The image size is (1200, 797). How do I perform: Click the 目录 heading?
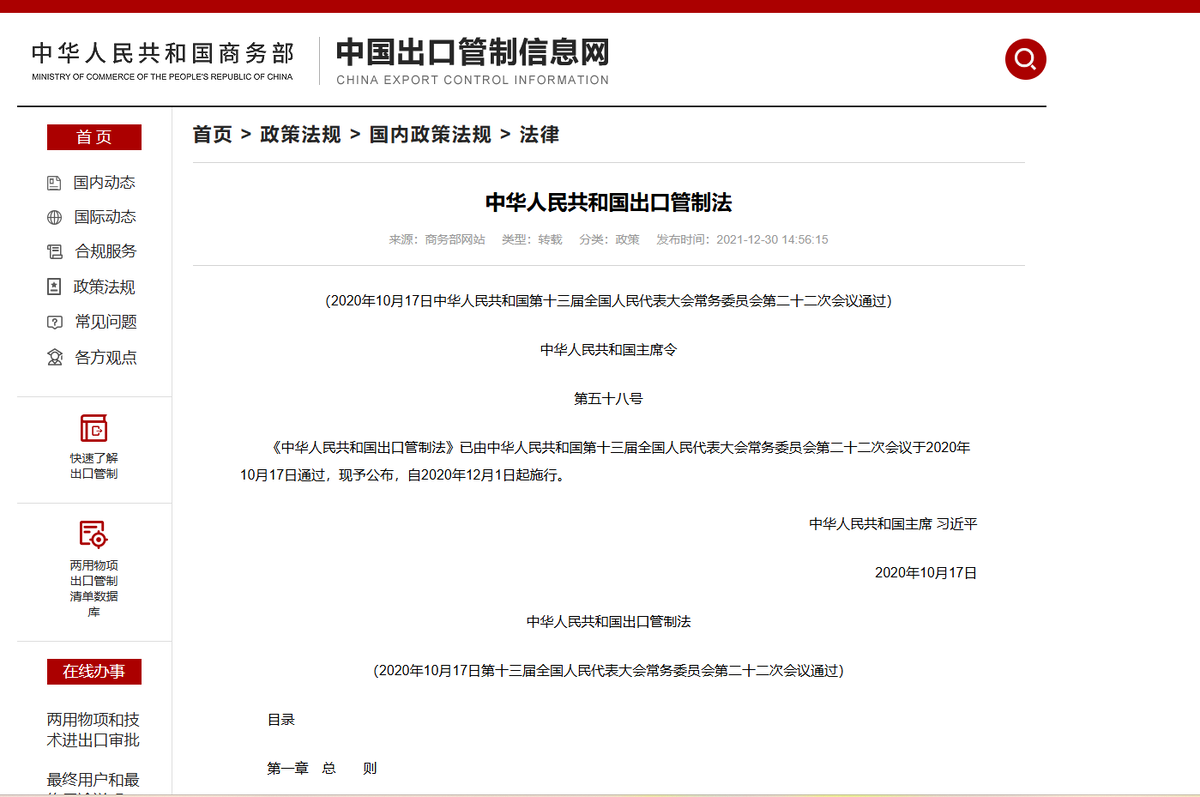coord(281,719)
